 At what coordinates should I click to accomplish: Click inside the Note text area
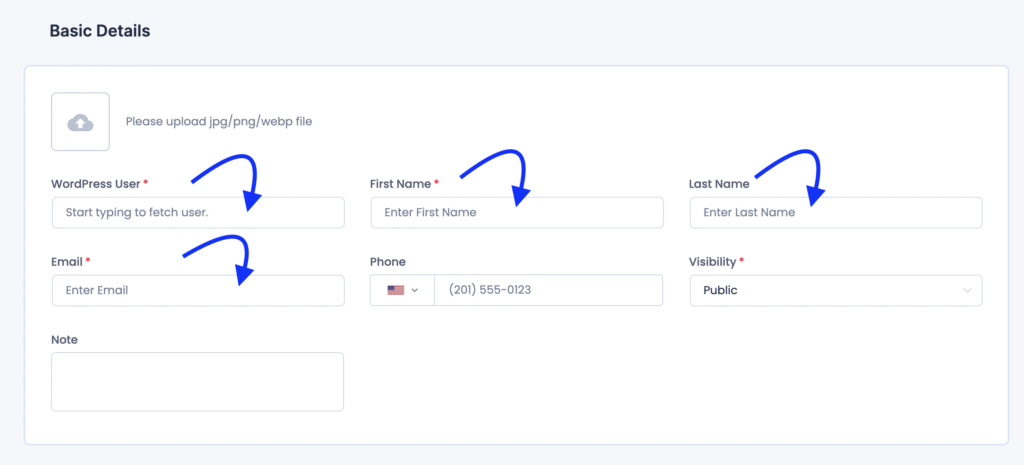point(197,381)
